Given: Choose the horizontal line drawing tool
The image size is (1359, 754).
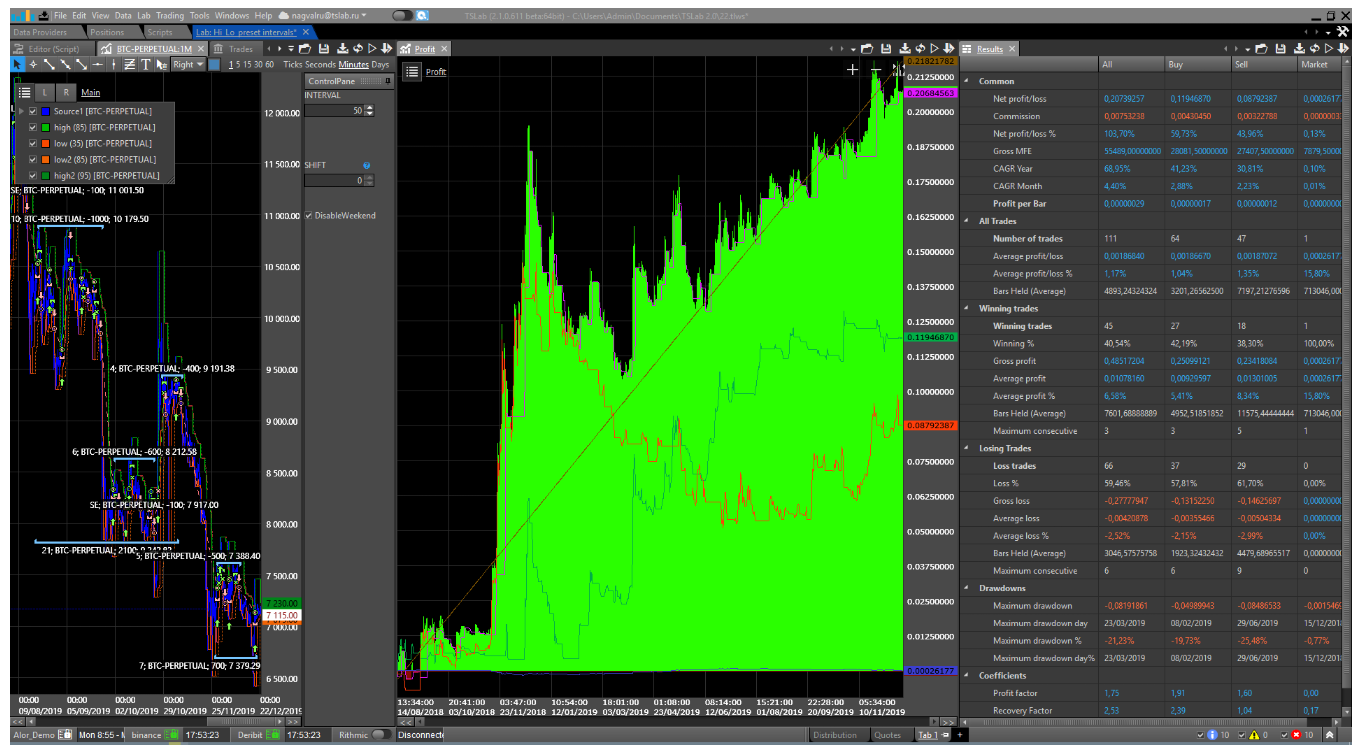Looking at the screenshot, I should 97,64.
